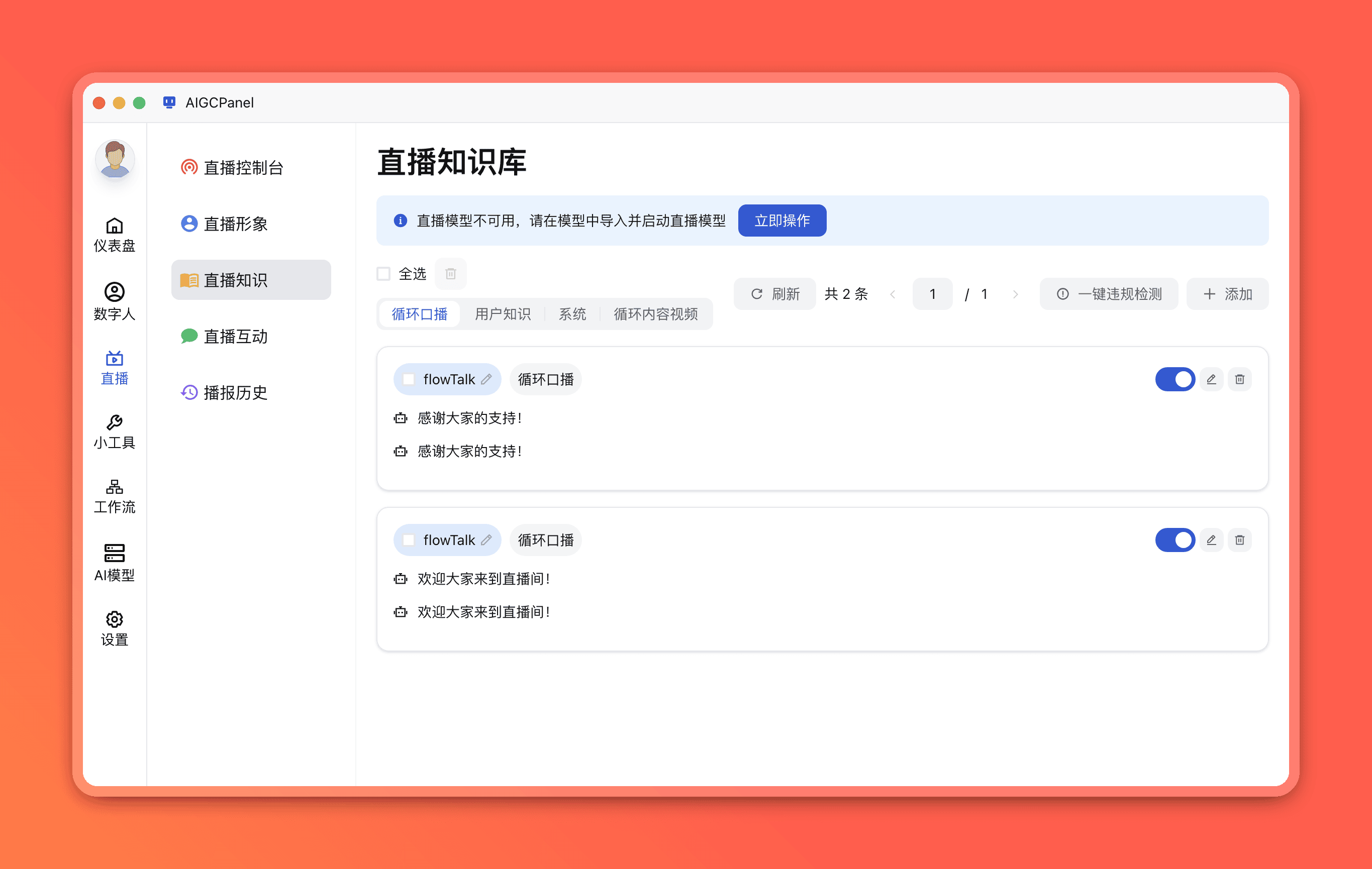Check the flowTalk checkbox in 感谢大家的支持 card
The height and width of the screenshot is (869, 1372).
pos(409,379)
